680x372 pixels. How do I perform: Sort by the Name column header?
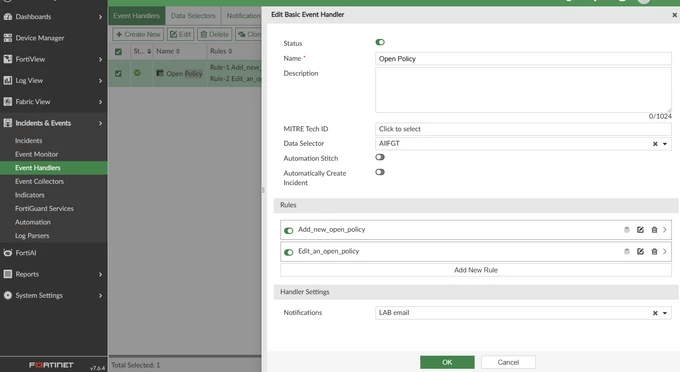[x=168, y=51]
